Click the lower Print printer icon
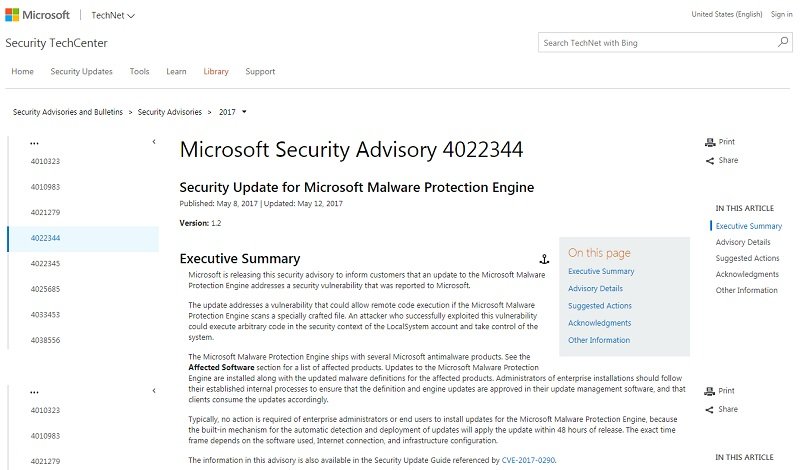Image resolution: width=800 pixels, height=470 pixels. click(x=709, y=391)
